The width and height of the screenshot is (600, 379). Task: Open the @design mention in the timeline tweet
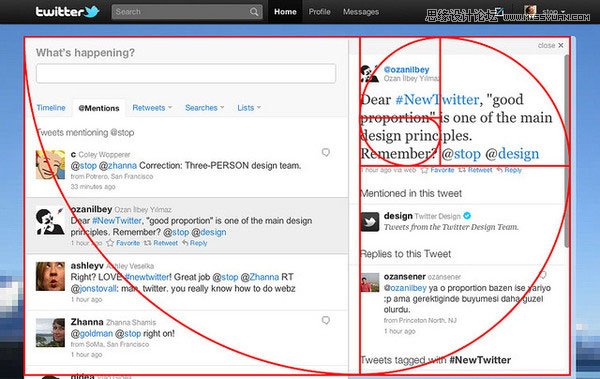click(209, 232)
